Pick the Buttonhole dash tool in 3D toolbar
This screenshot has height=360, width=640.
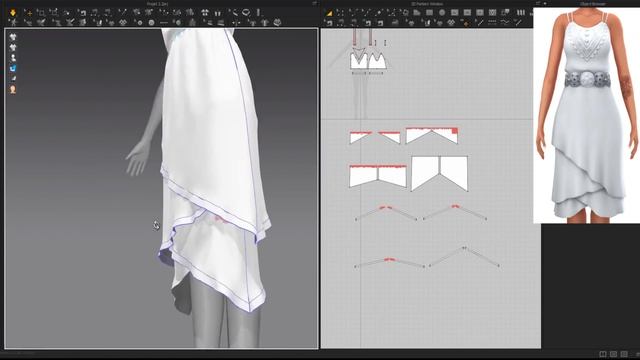point(164,22)
